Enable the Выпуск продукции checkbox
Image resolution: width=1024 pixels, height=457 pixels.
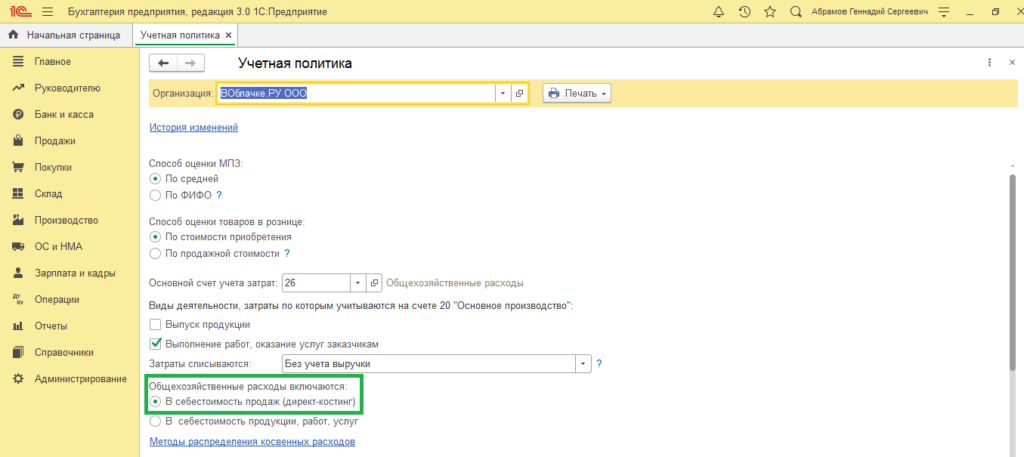point(155,324)
